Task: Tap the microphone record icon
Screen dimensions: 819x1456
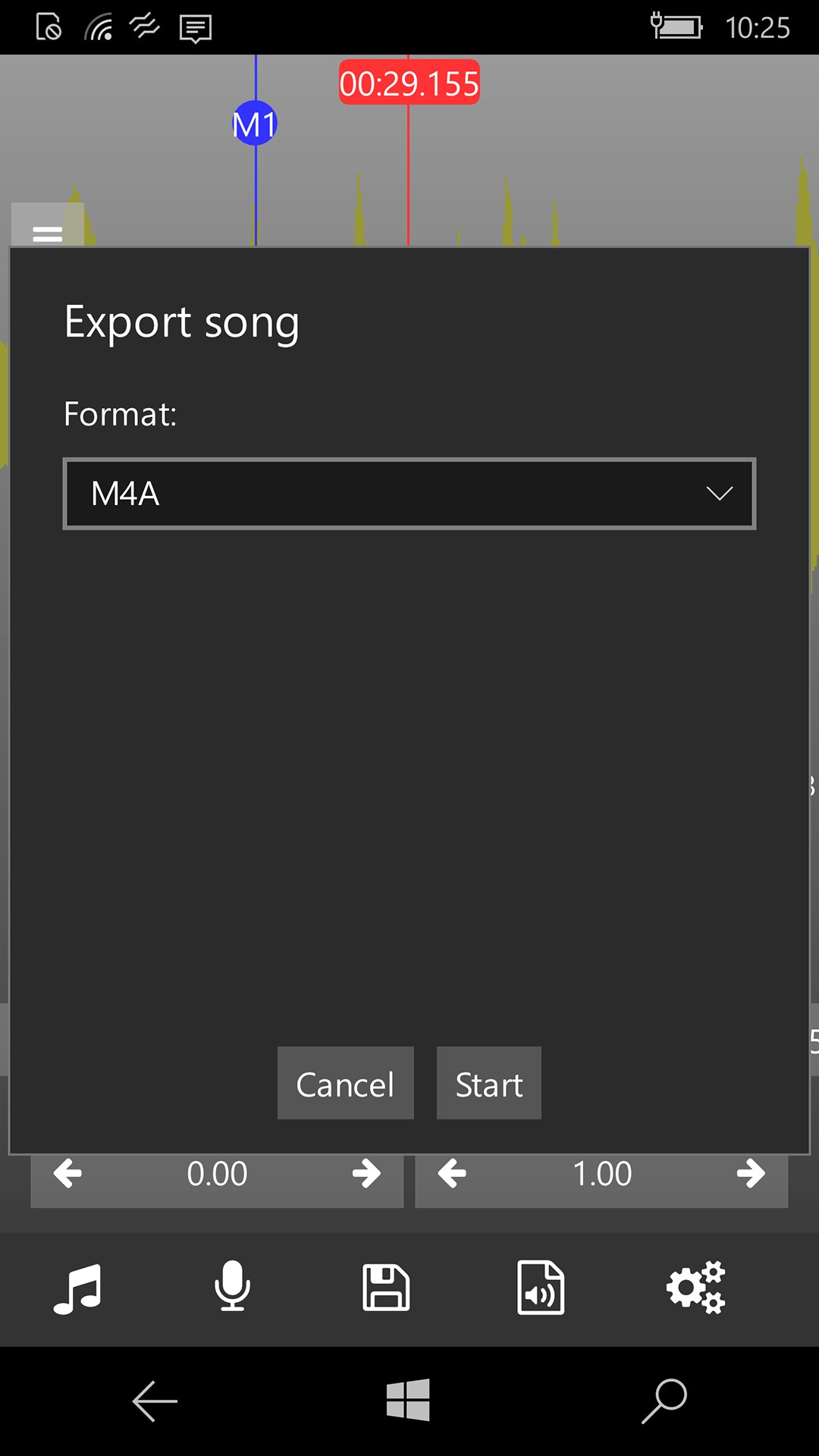Action: click(x=232, y=1286)
